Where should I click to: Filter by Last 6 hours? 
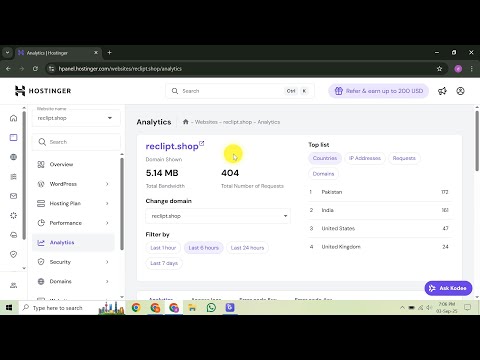[x=204, y=248]
